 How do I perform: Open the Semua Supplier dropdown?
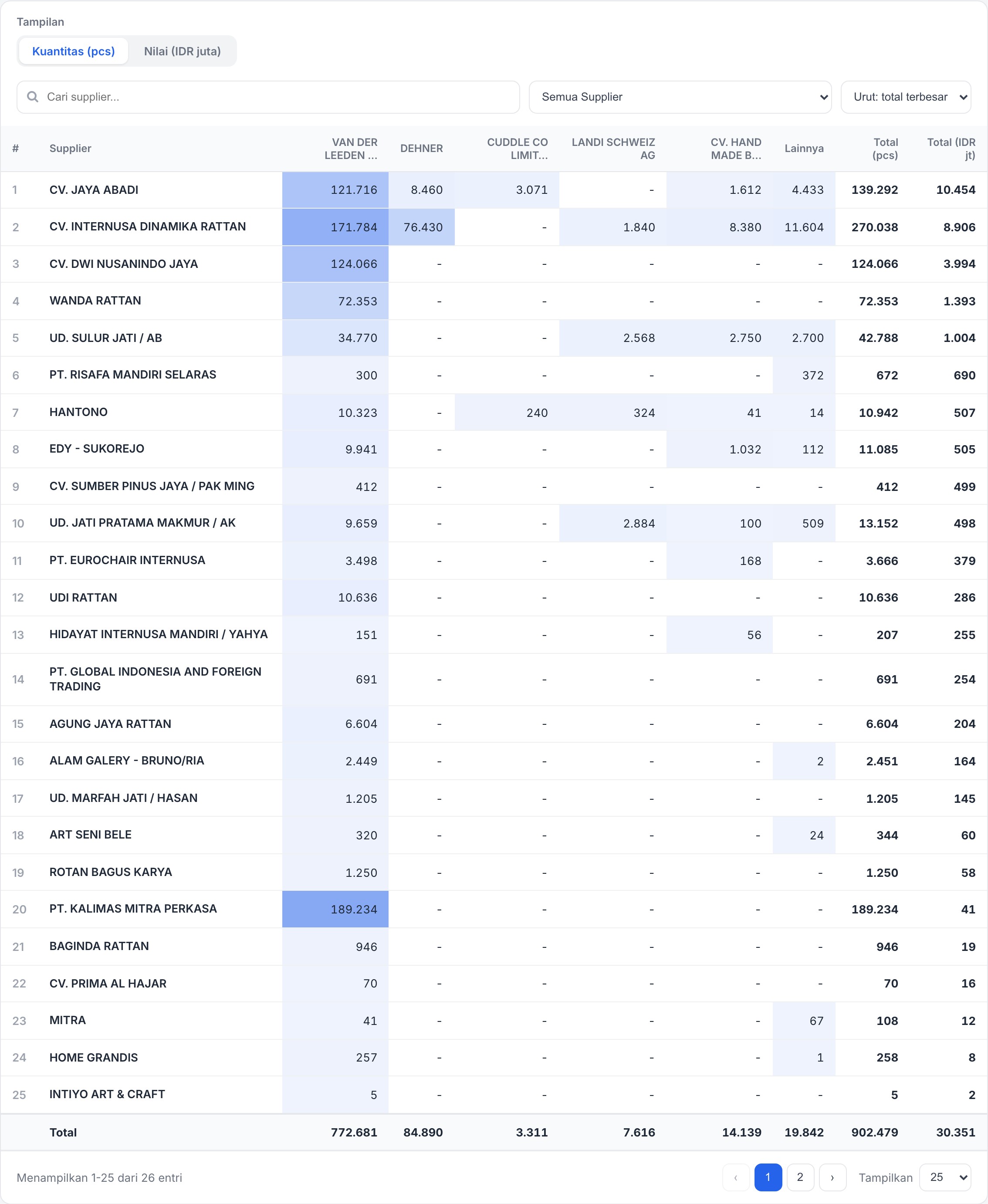click(x=680, y=97)
